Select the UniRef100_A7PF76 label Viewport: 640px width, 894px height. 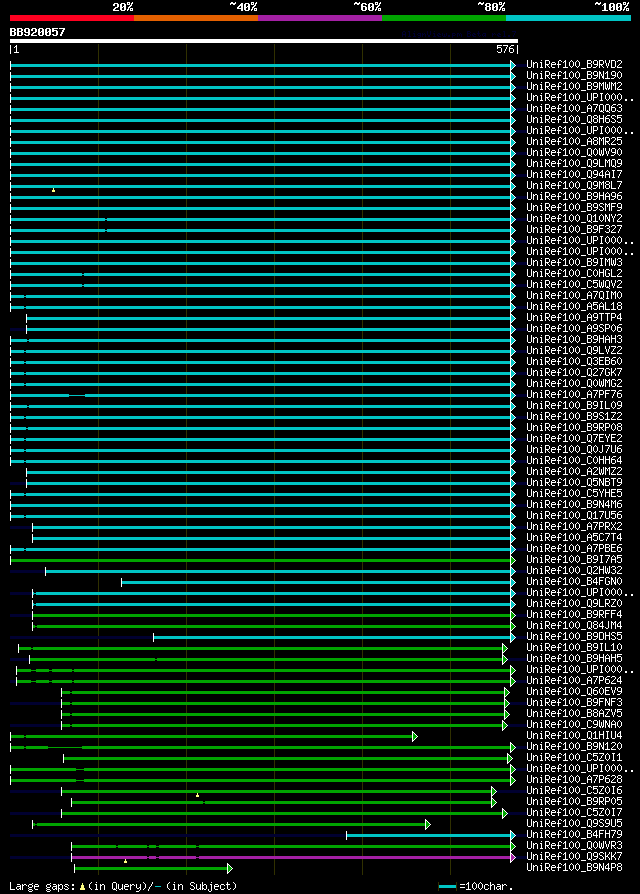pyautogui.click(x=574, y=395)
